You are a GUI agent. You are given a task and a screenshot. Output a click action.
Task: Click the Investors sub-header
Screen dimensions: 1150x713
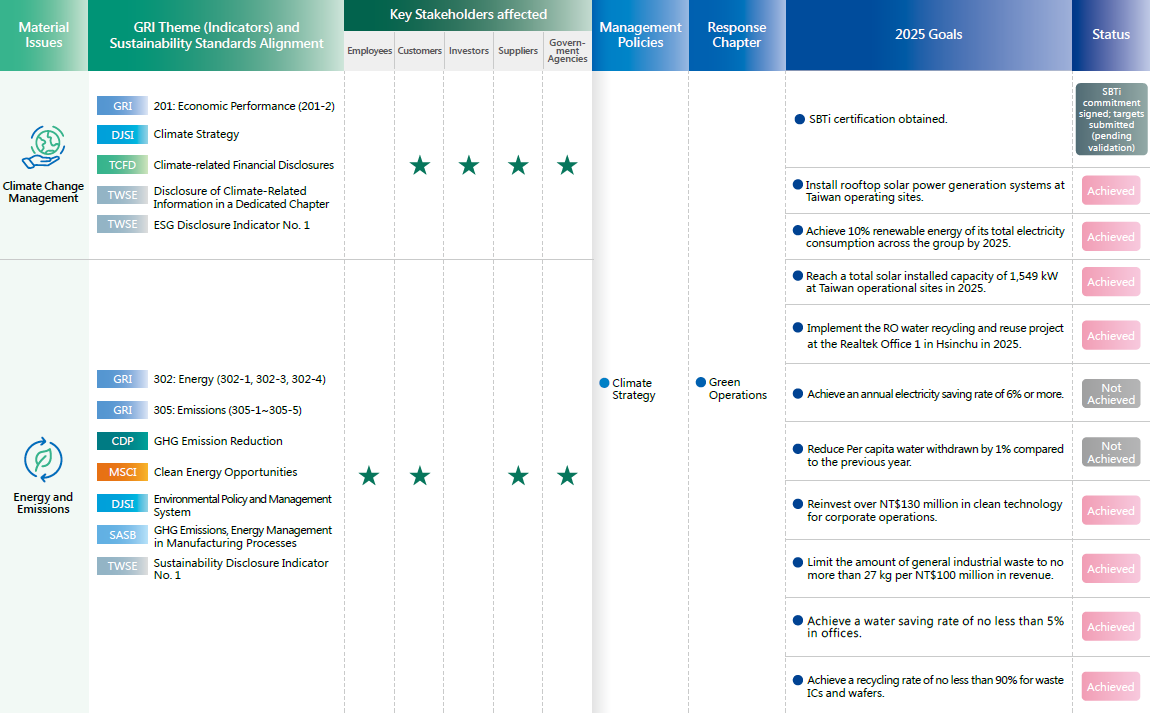[469, 51]
